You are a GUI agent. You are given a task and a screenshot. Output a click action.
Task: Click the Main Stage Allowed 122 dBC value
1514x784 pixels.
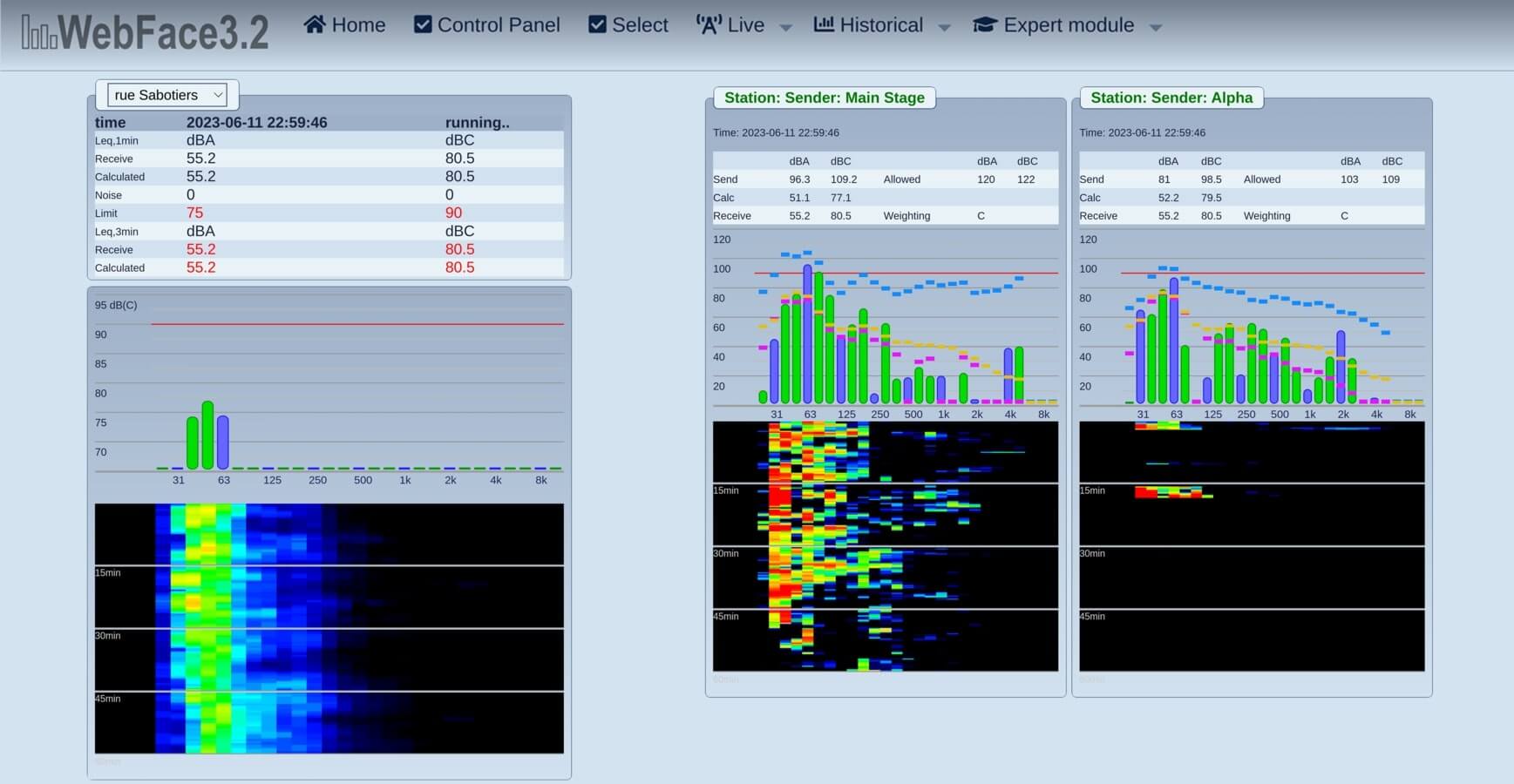pyautogui.click(x=1026, y=179)
